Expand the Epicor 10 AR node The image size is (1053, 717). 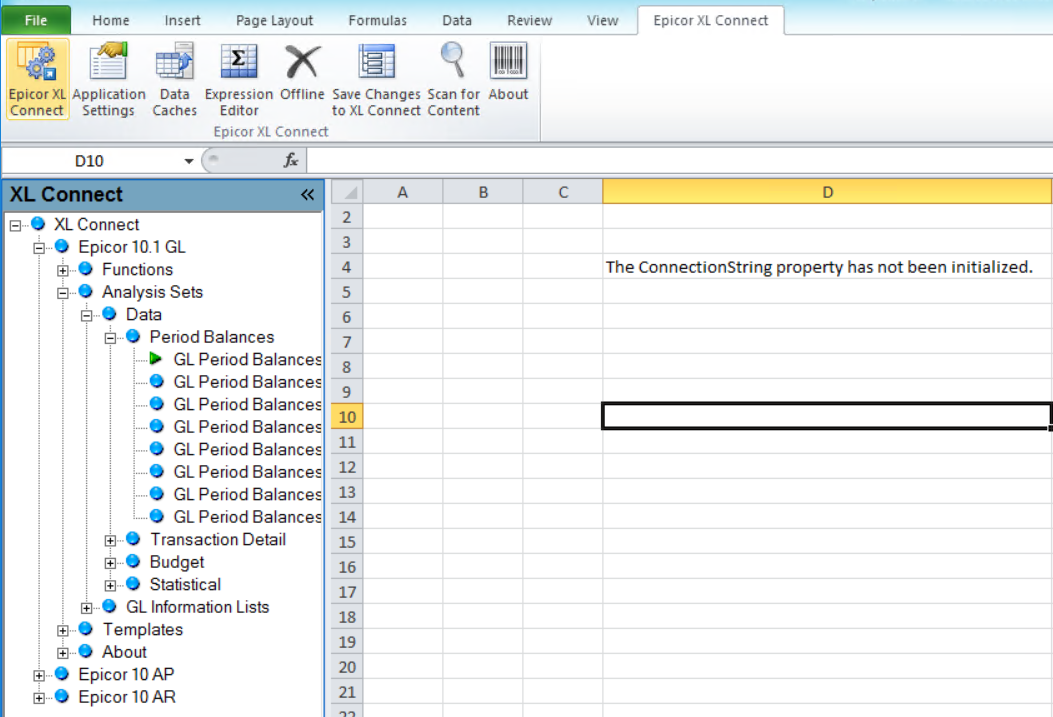click(x=39, y=698)
